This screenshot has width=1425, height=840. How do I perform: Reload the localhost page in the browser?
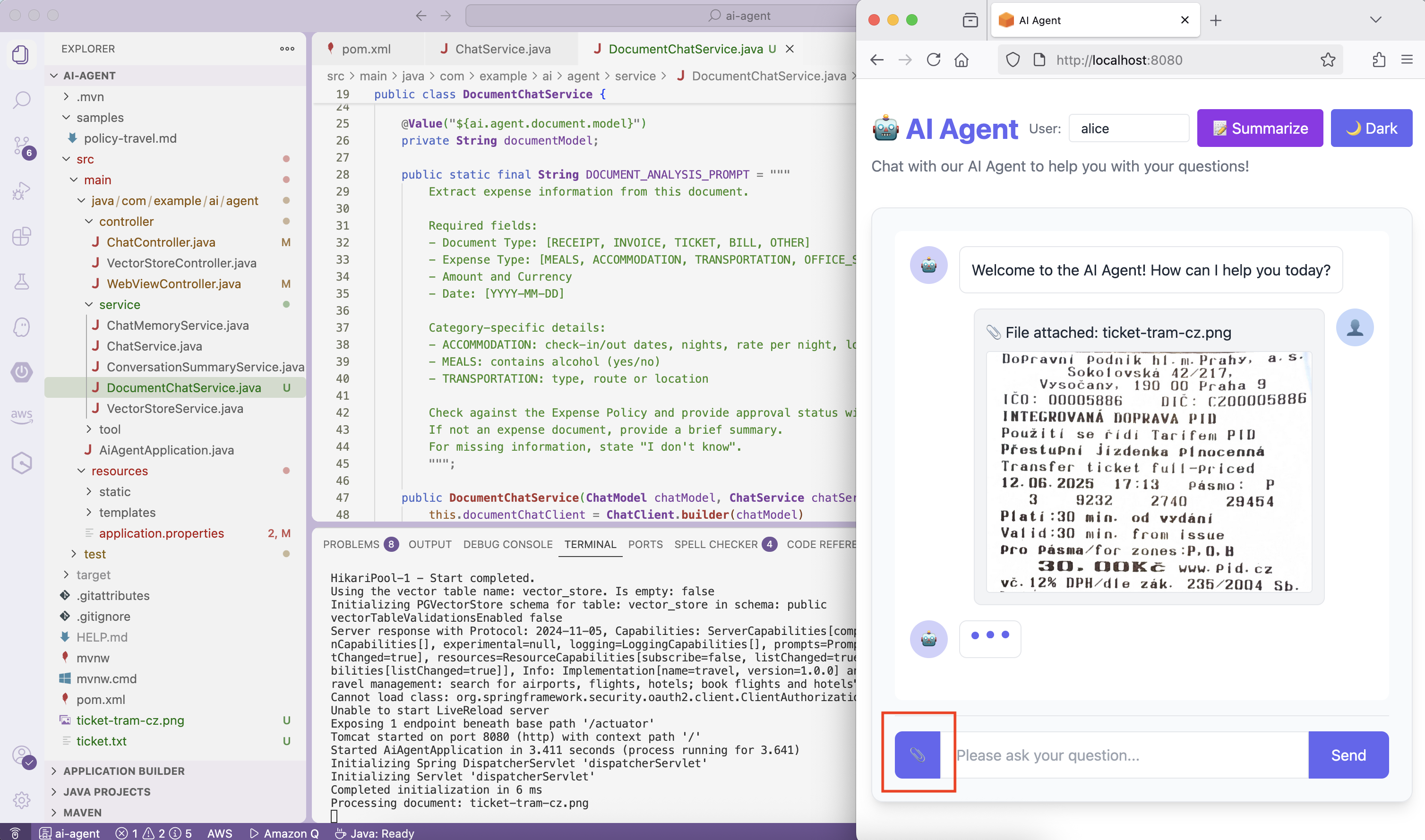[933, 60]
